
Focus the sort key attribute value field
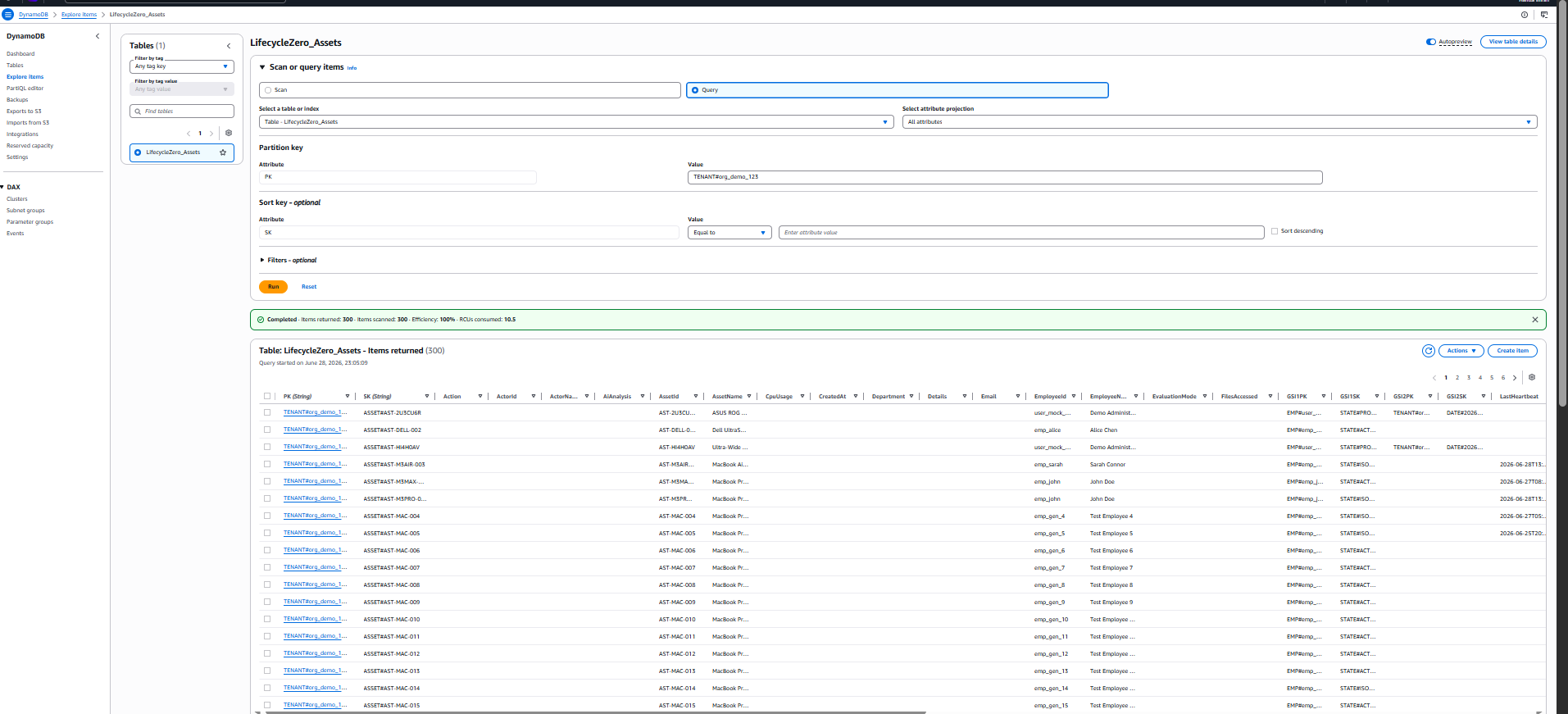tap(1021, 233)
